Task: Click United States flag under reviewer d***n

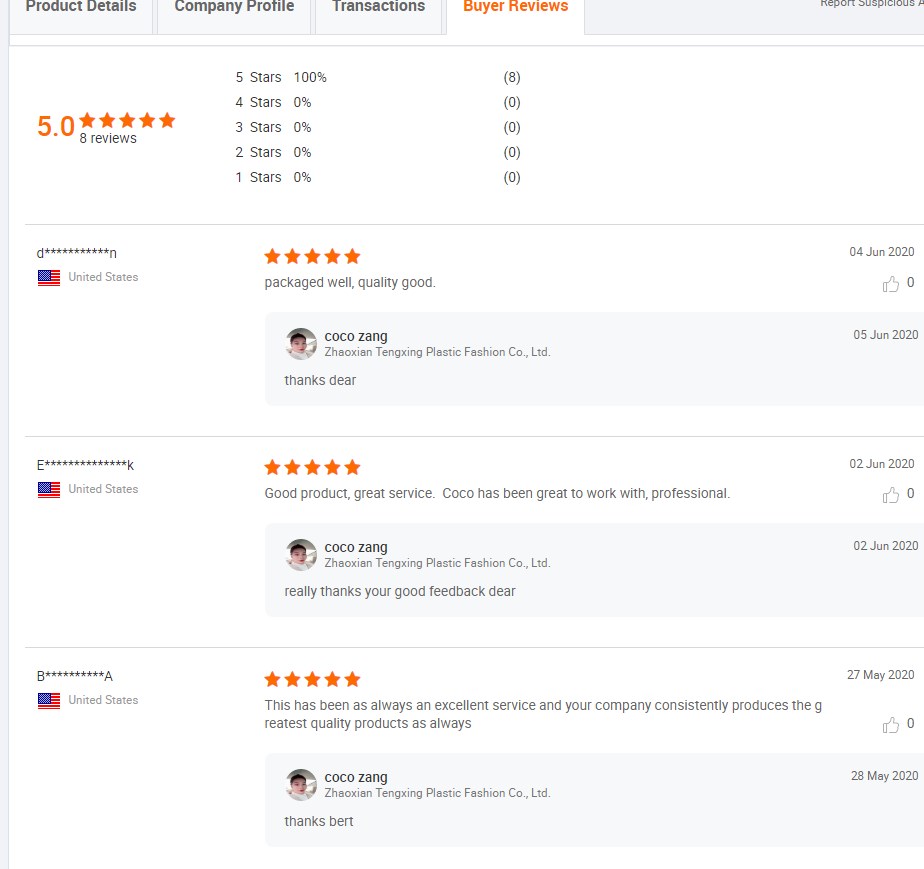Action: pyautogui.click(x=49, y=278)
